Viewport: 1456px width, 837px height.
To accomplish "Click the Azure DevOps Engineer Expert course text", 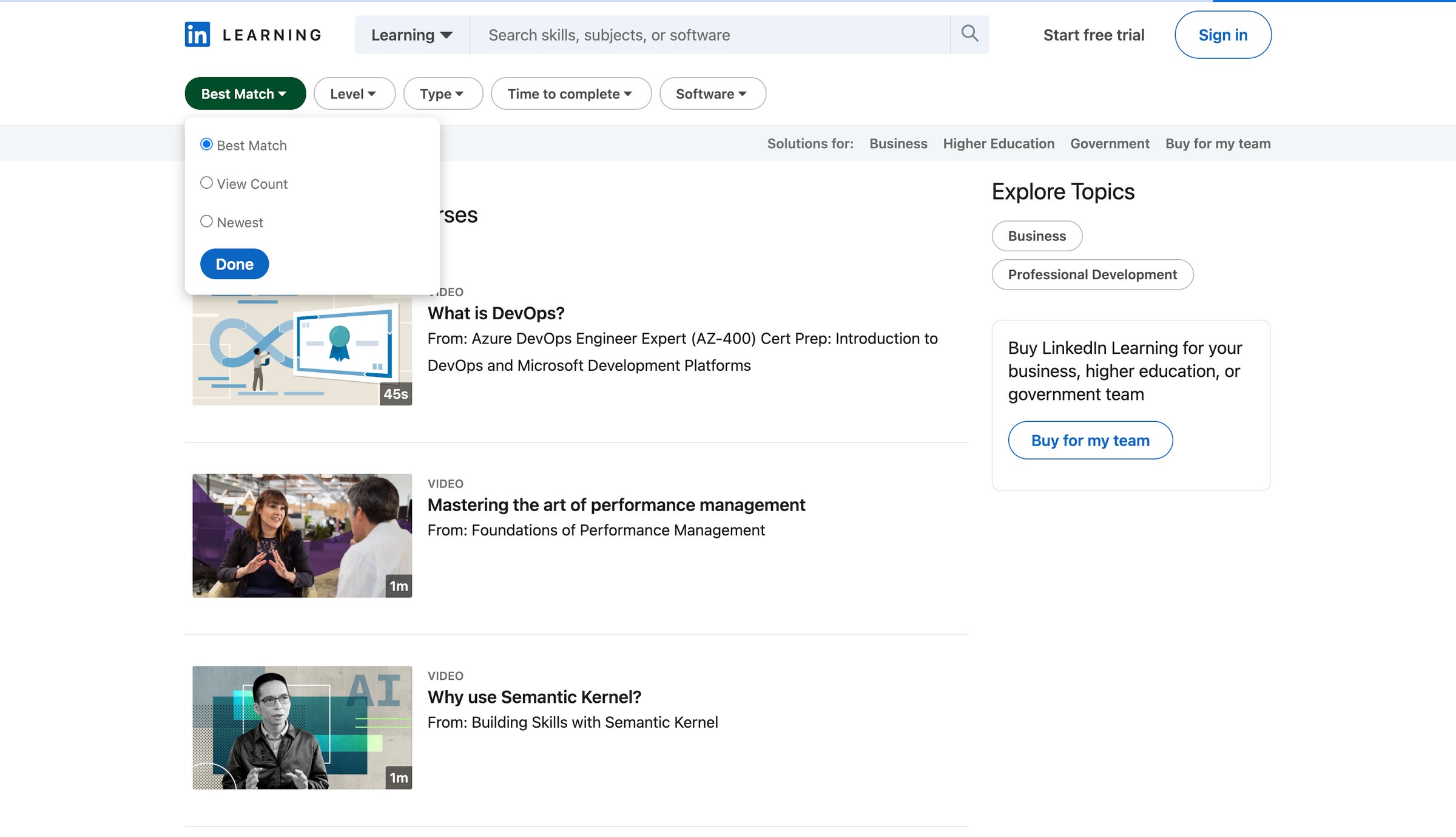I will 682,351.
